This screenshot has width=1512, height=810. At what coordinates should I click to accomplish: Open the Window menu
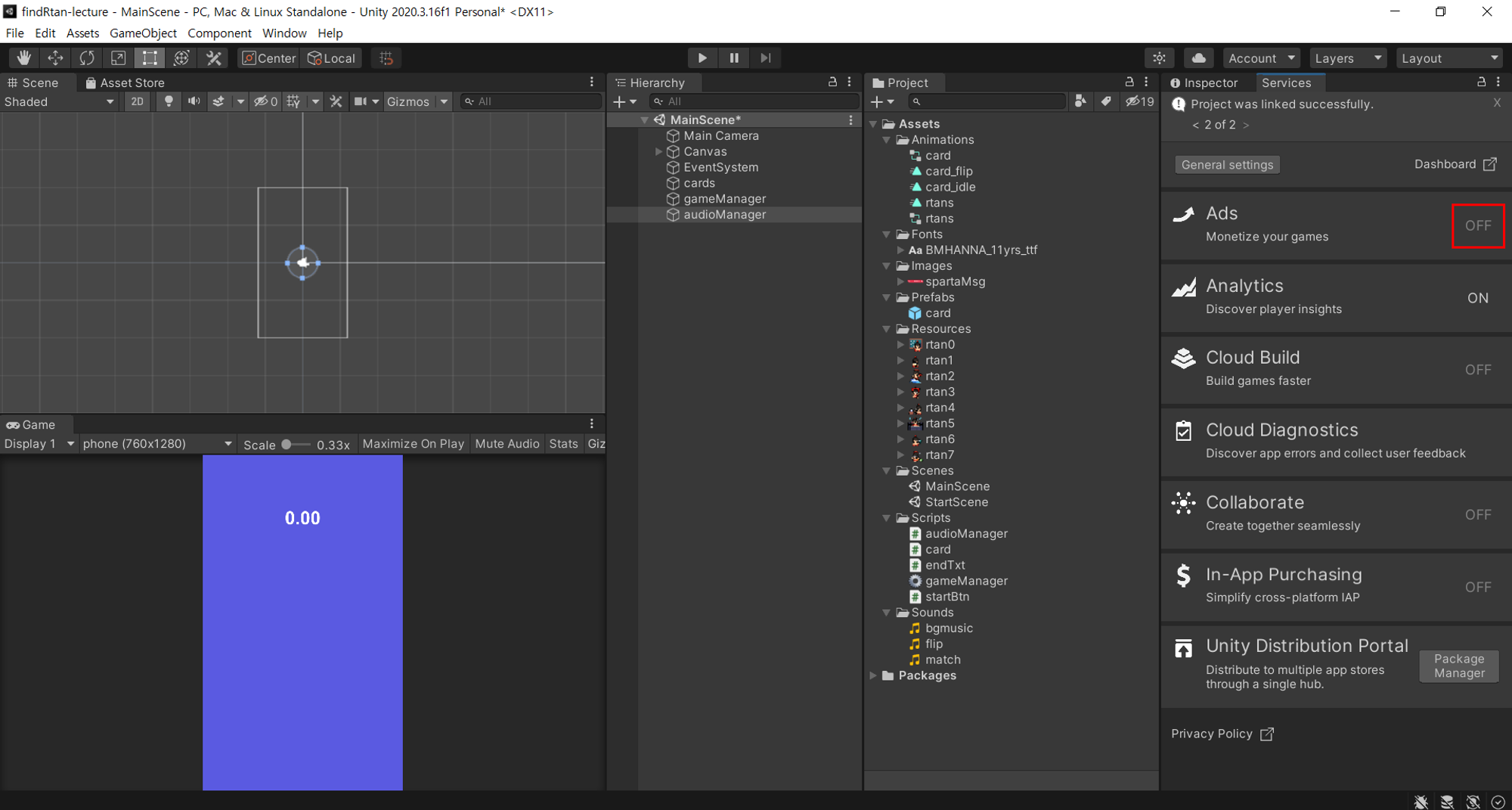284,33
